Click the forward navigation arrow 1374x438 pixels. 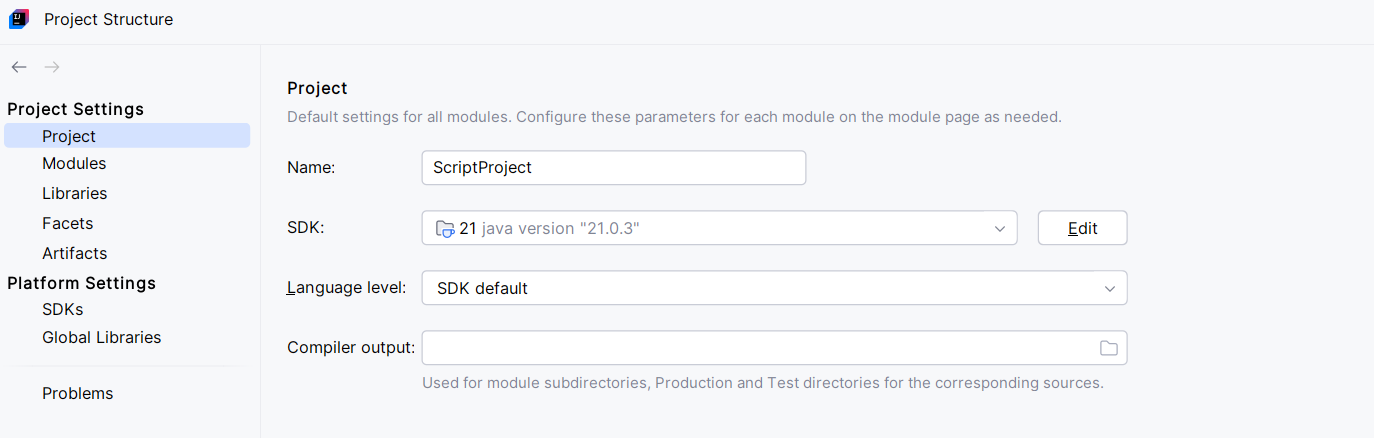52,67
